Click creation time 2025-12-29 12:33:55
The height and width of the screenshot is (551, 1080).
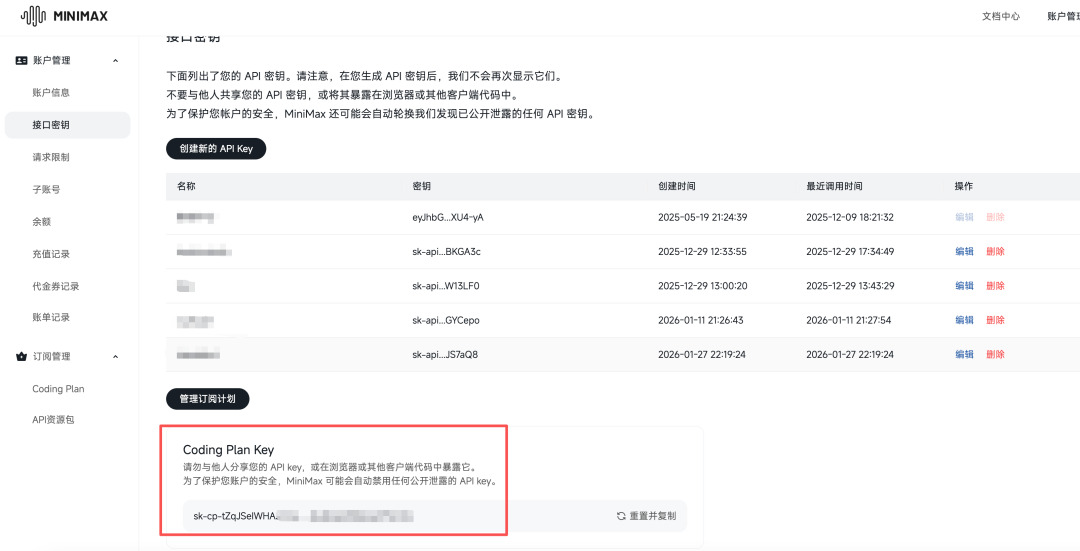702,251
